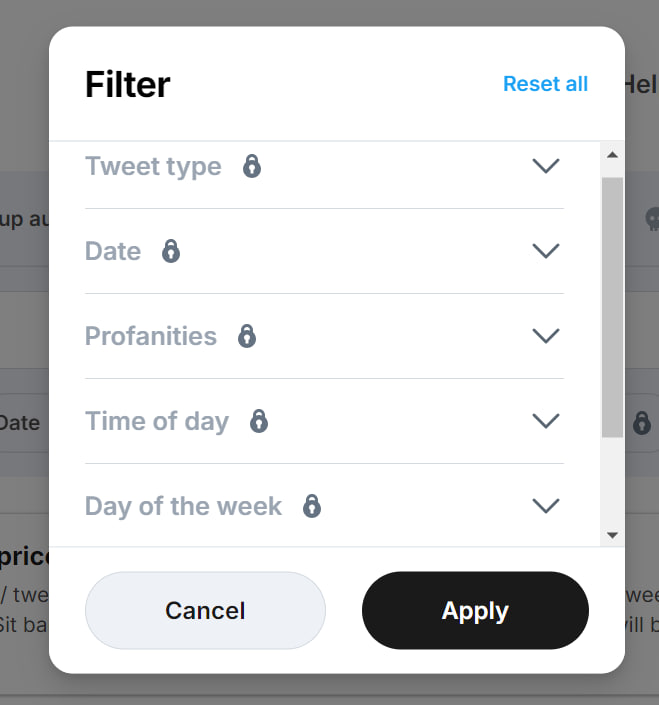Click the Reset all link
The image size is (659, 705).
coord(545,84)
